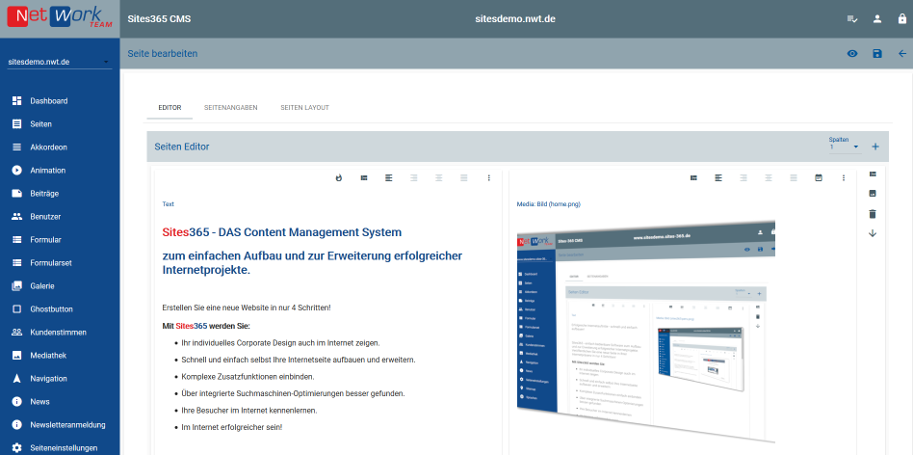
Task: Click the 'Sites365 CMS' header title
Action: pyautogui.click(x=159, y=19)
